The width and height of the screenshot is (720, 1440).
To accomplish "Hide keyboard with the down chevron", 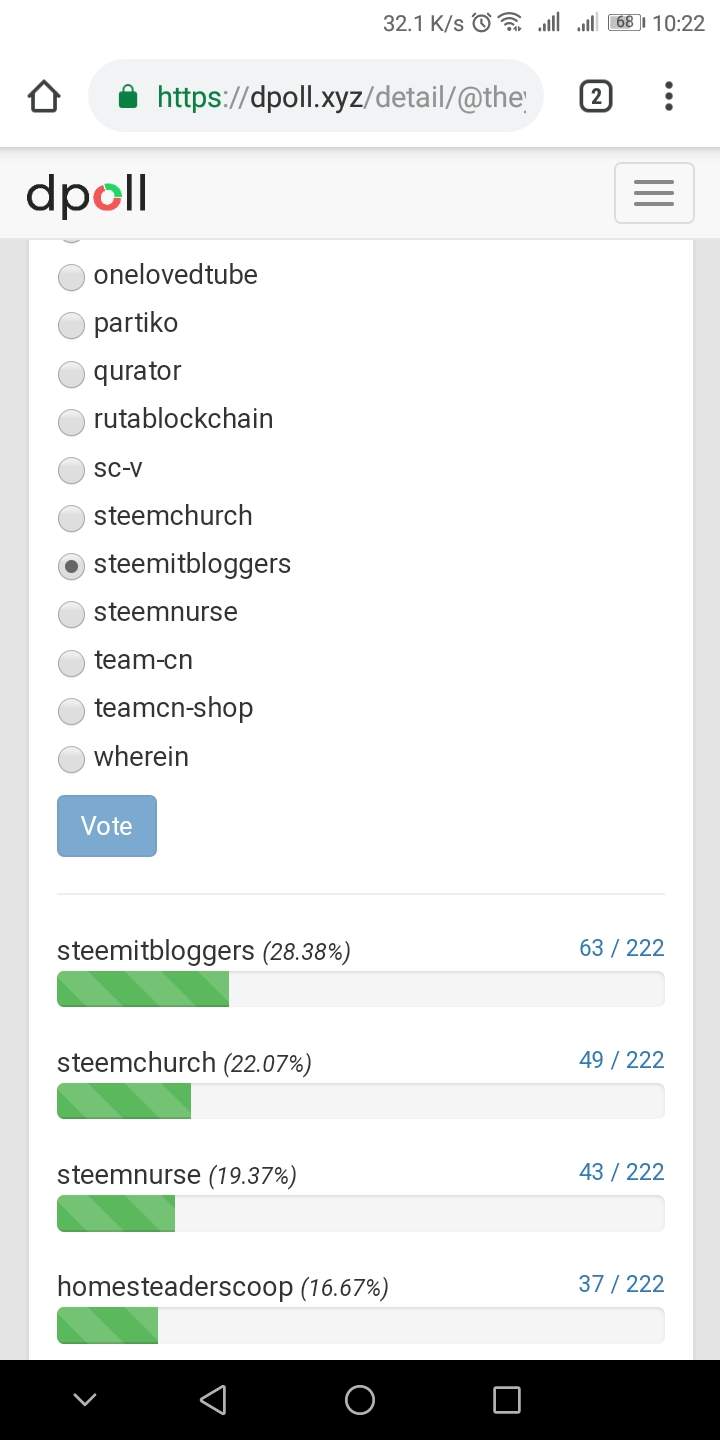I will [85, 1400].
